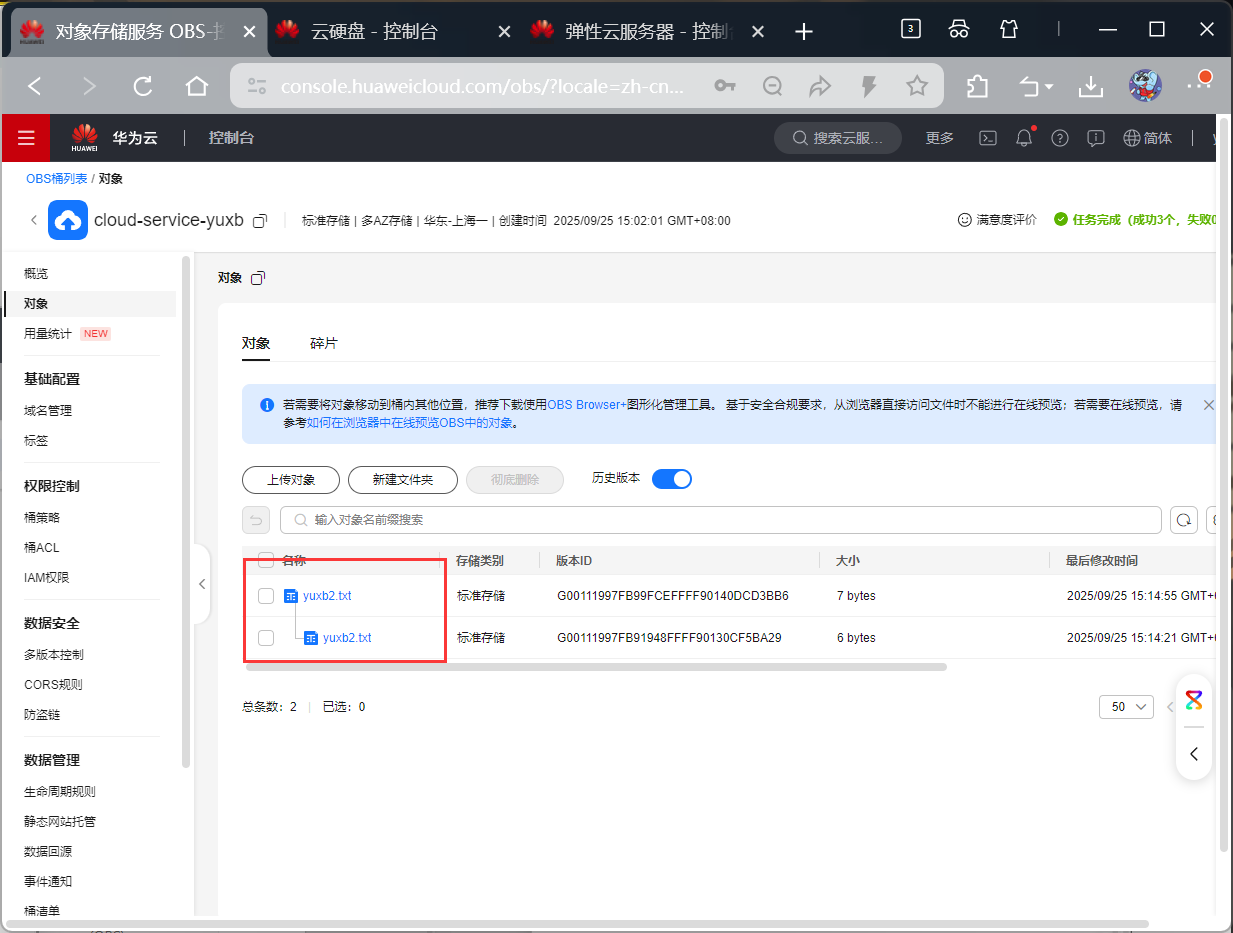The height and width of the screenshot is (933, 1233).
Task: Copy icon next to 对象 heading
Action: point(257,278)
